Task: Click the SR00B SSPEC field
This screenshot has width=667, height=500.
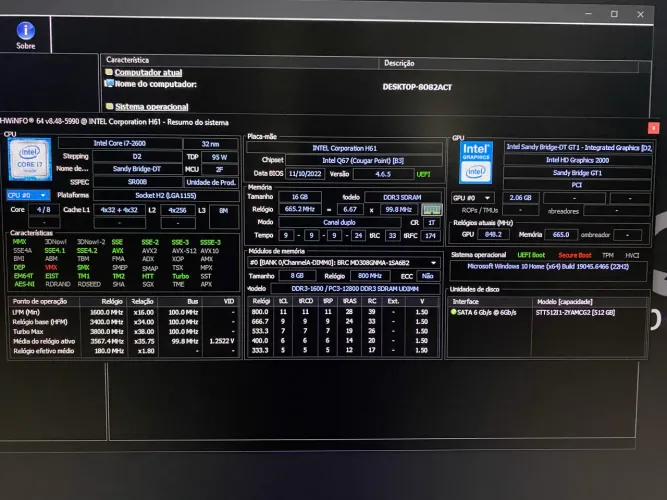Action: coord(137,182)
